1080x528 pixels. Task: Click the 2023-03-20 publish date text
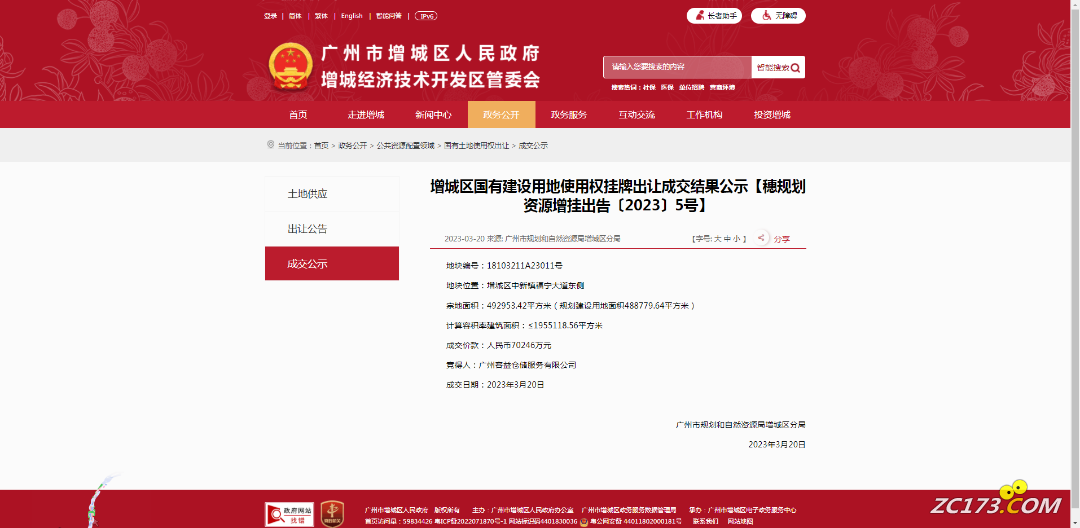click(464, 239)
